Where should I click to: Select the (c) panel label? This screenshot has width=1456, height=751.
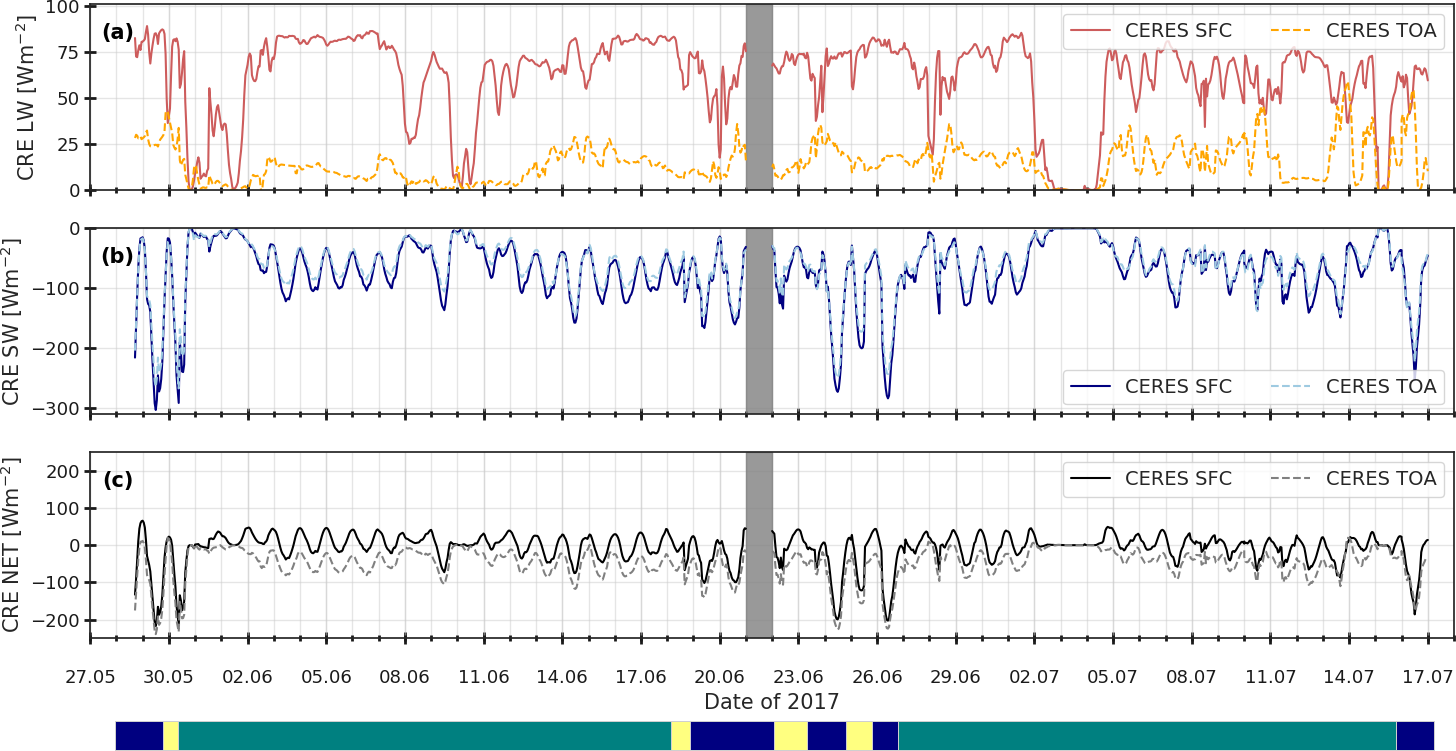coord(117,480)
